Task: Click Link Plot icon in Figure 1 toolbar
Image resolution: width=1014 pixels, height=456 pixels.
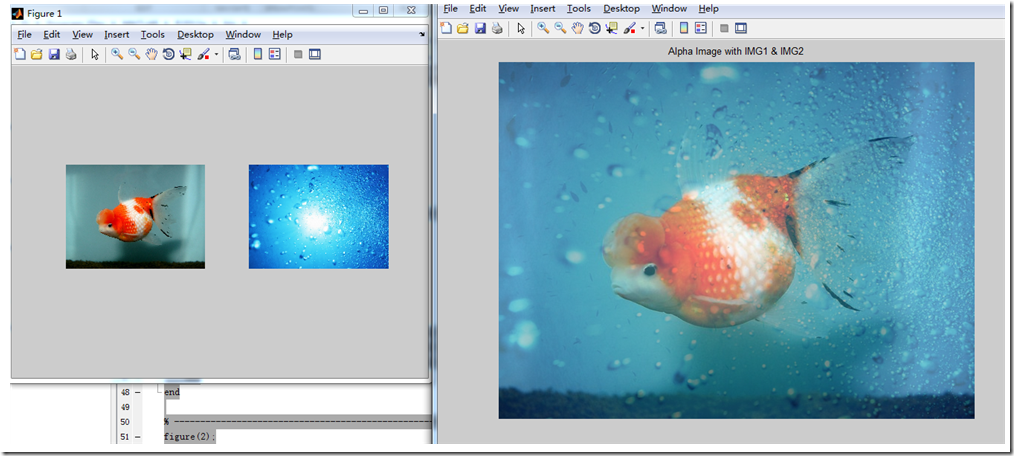Action: click(x=234, y=54)
